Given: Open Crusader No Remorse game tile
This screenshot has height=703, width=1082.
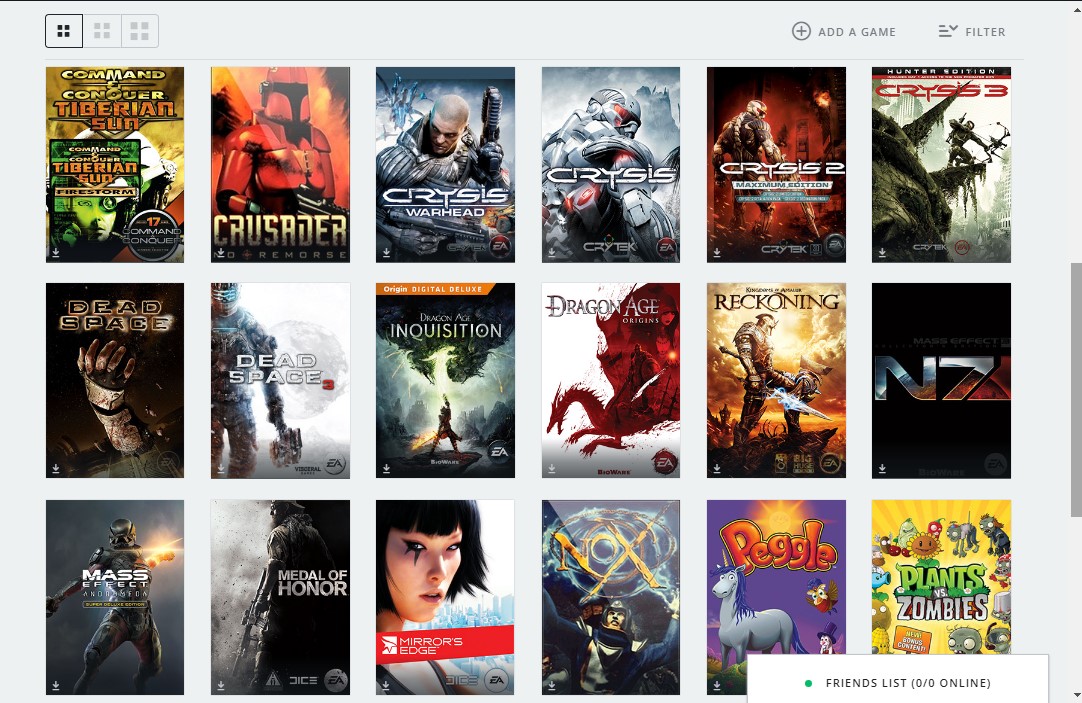Looking at the screenshot, I should click(x=280, y=164).
